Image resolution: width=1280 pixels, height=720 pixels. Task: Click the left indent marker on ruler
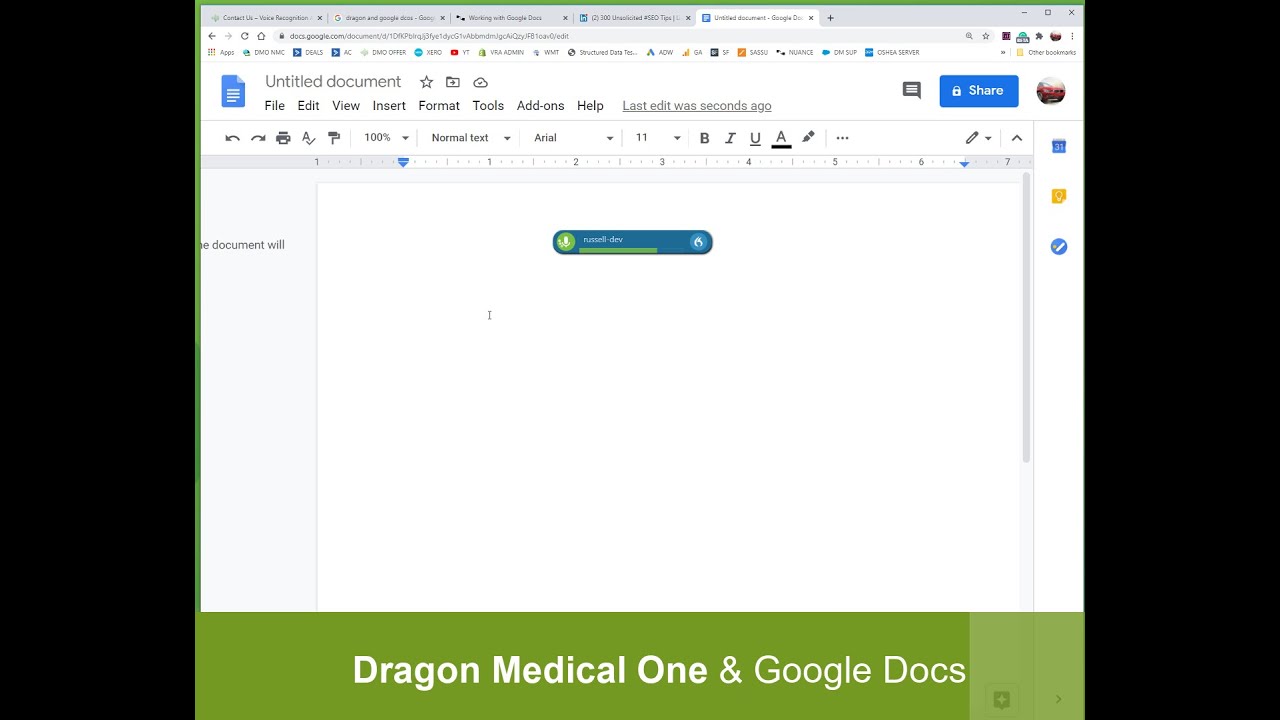(403, 162)
